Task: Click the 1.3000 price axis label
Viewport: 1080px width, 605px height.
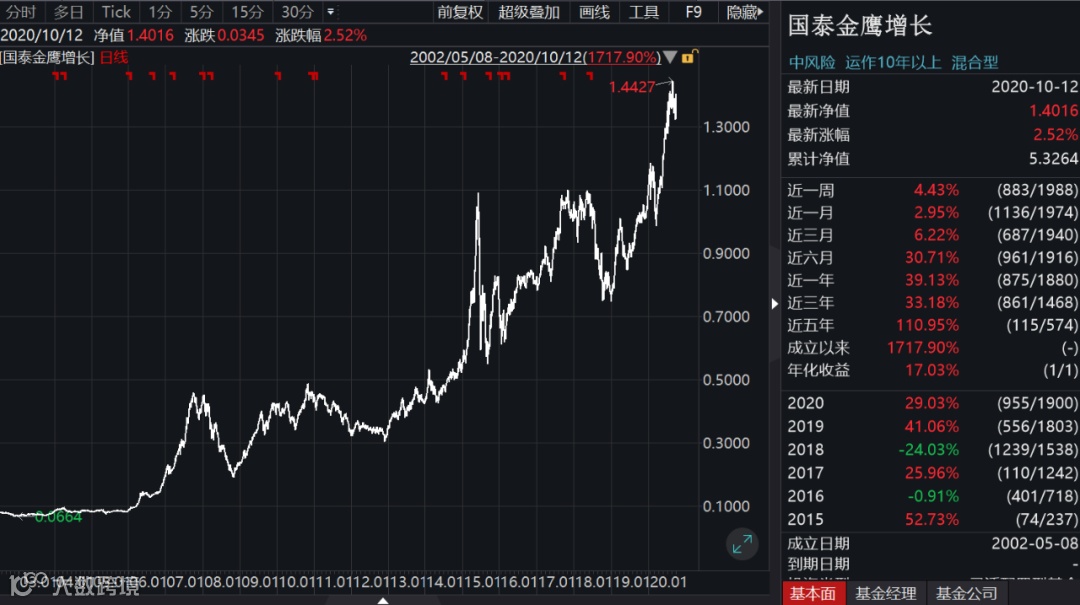Action: coord(726,127)
